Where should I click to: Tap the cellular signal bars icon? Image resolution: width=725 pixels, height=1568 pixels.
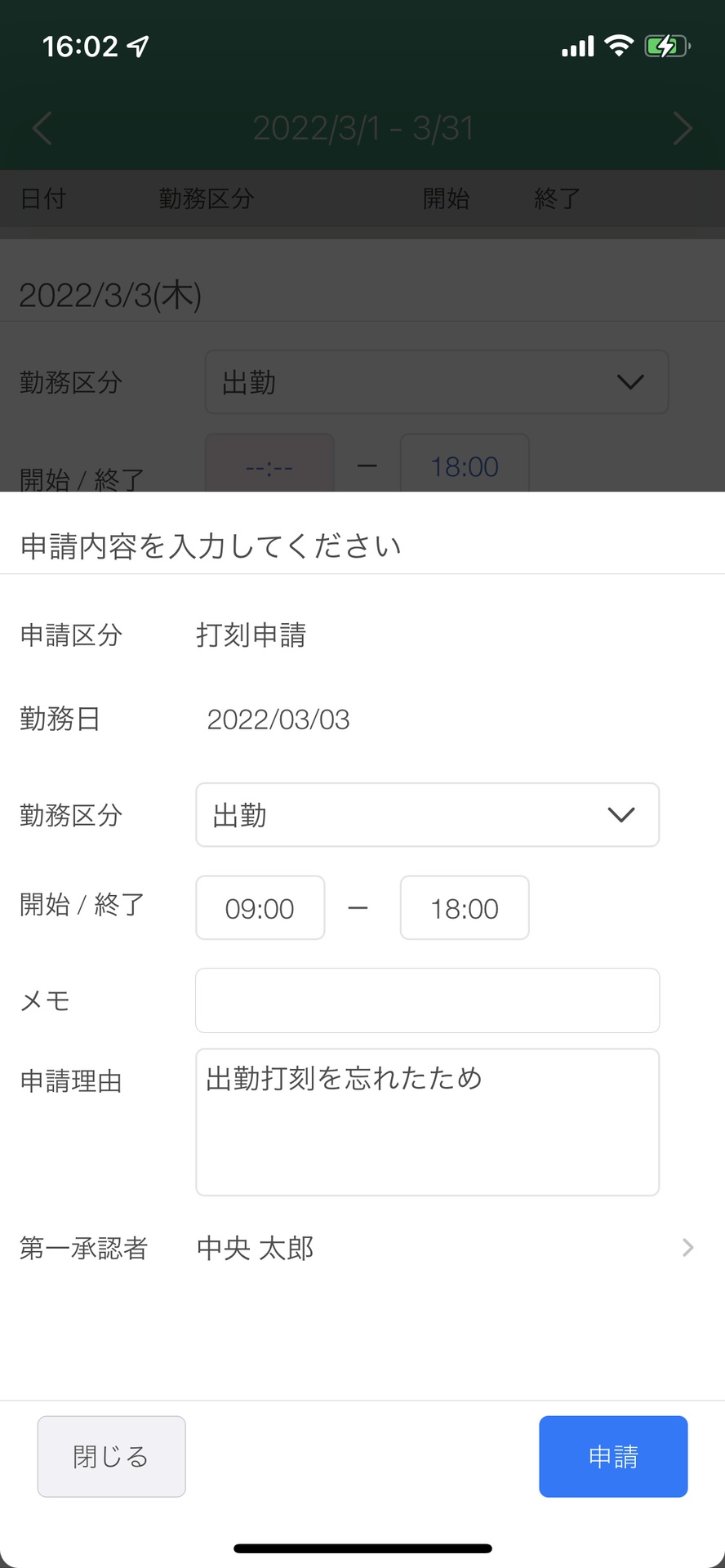tap(576, 47)
